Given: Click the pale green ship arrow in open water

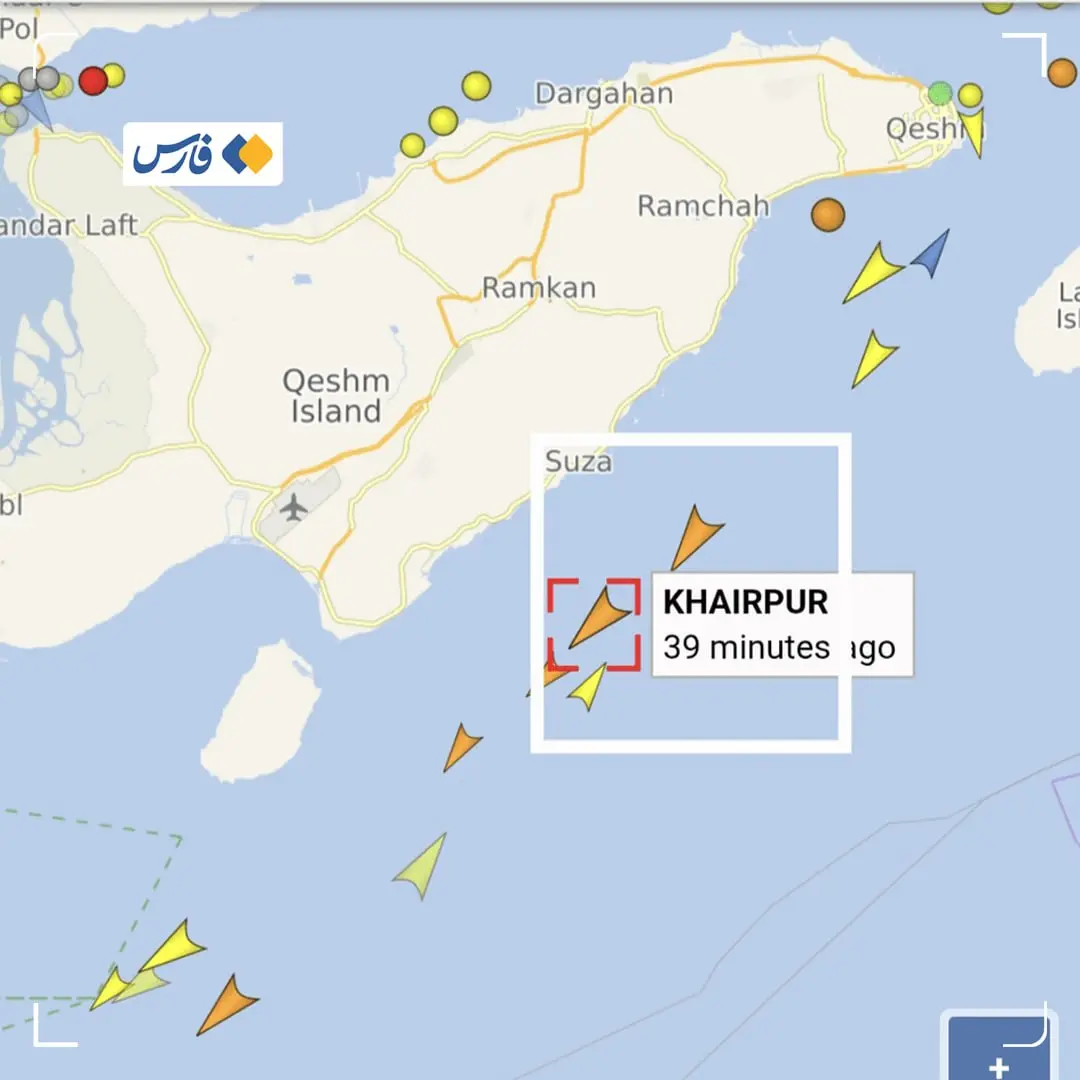Looking at the screenshot, I should click(x=421, y=866).
